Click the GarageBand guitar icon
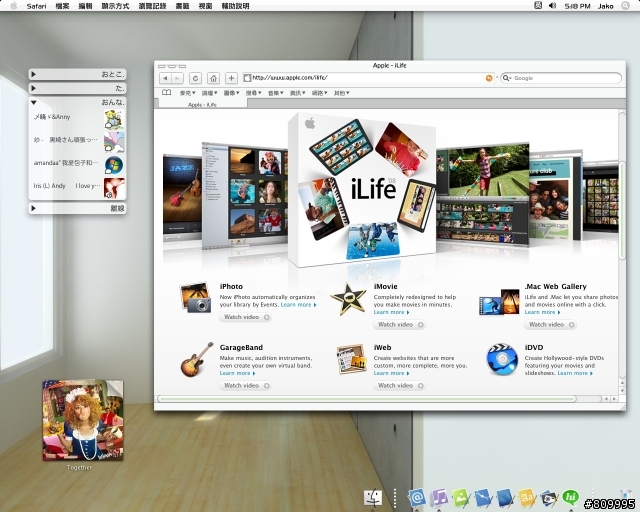 197,360
